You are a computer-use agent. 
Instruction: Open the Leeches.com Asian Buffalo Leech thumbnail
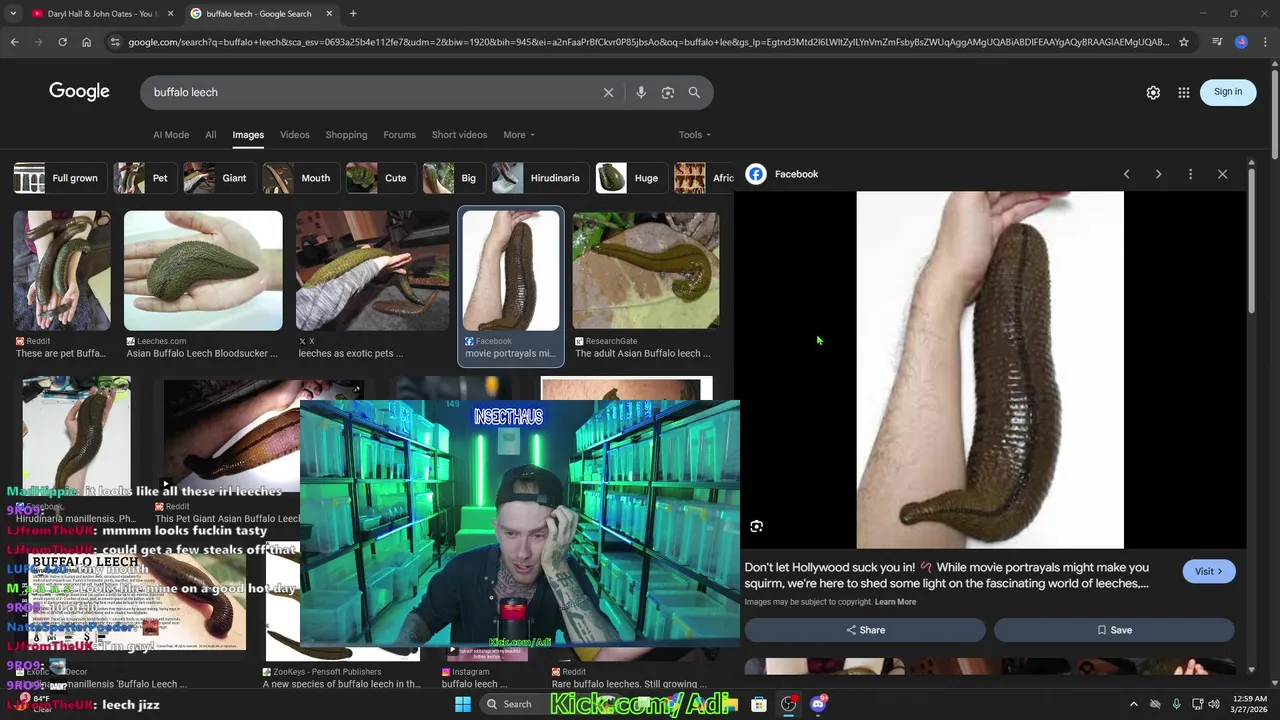tap(203, 270)
